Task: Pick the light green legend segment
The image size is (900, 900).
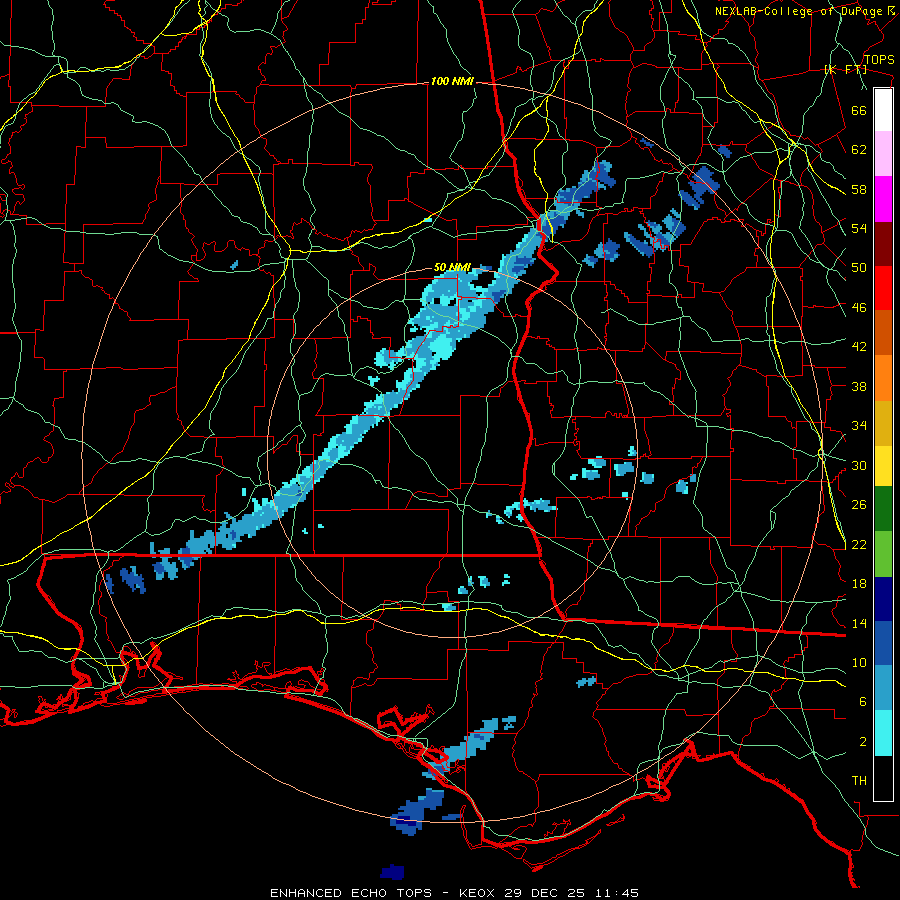Action: tap(883, 554)
